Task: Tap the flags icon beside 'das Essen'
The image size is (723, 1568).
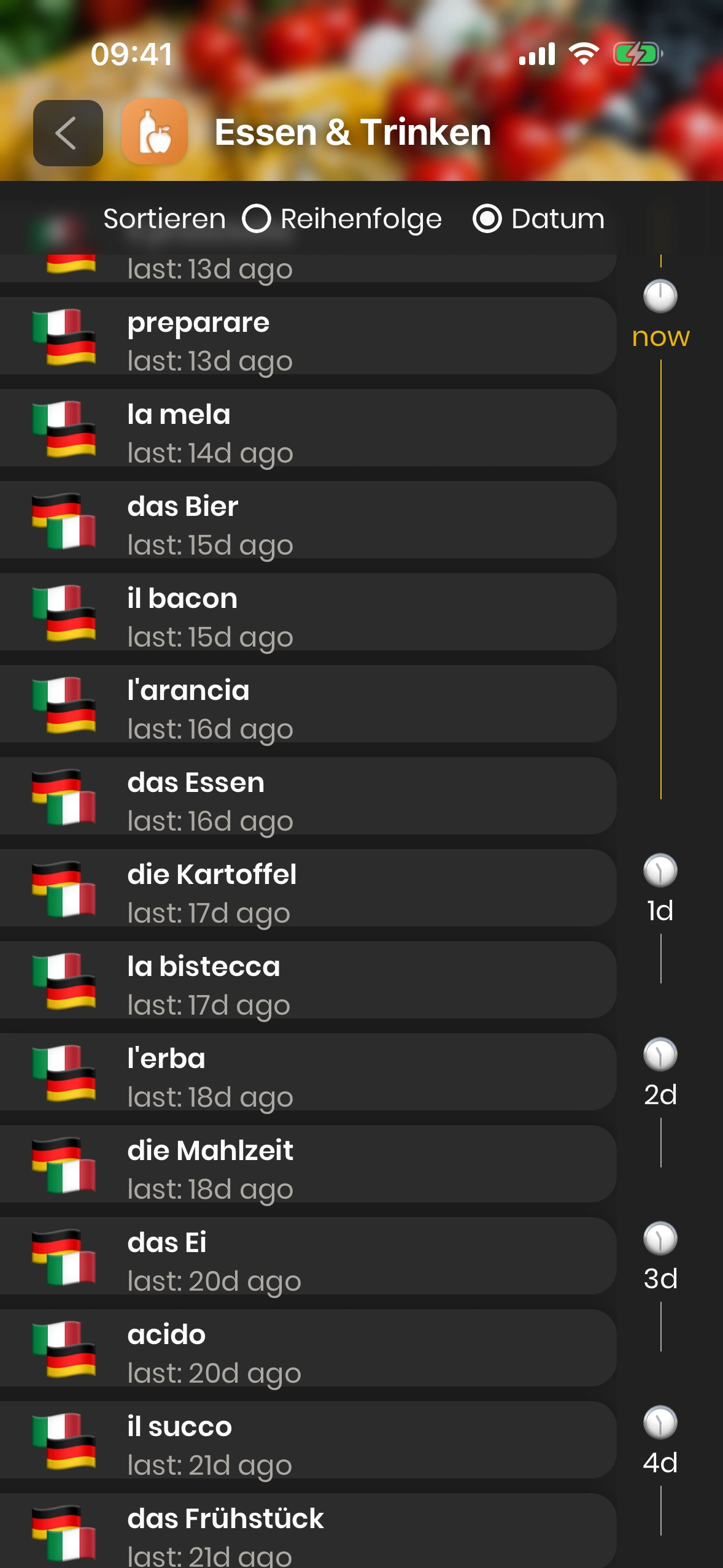Action: (x=64, y=796)
